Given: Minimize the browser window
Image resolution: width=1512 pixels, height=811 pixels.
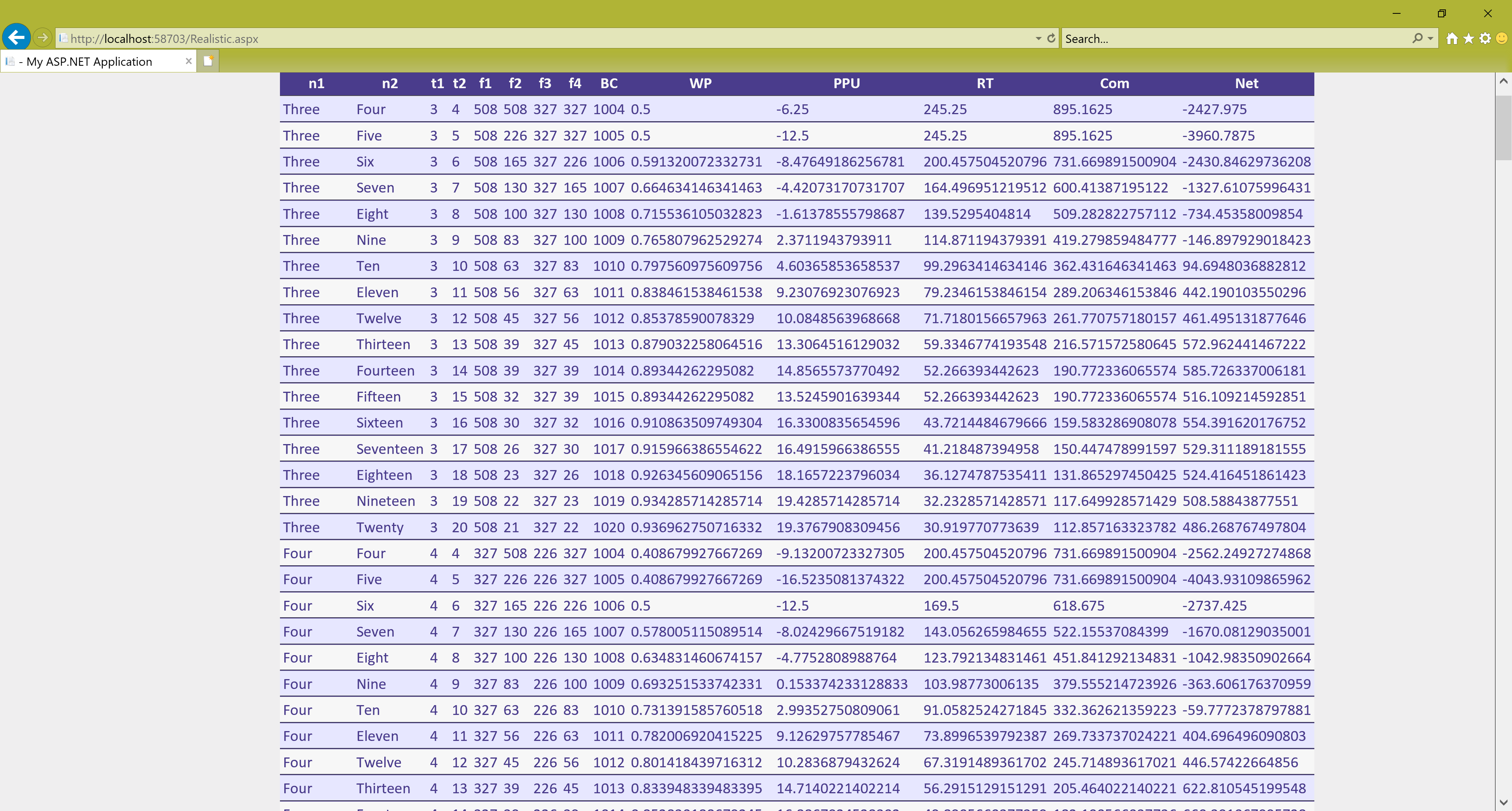Looking at the screenshot, I should (x=1396, y=13).
